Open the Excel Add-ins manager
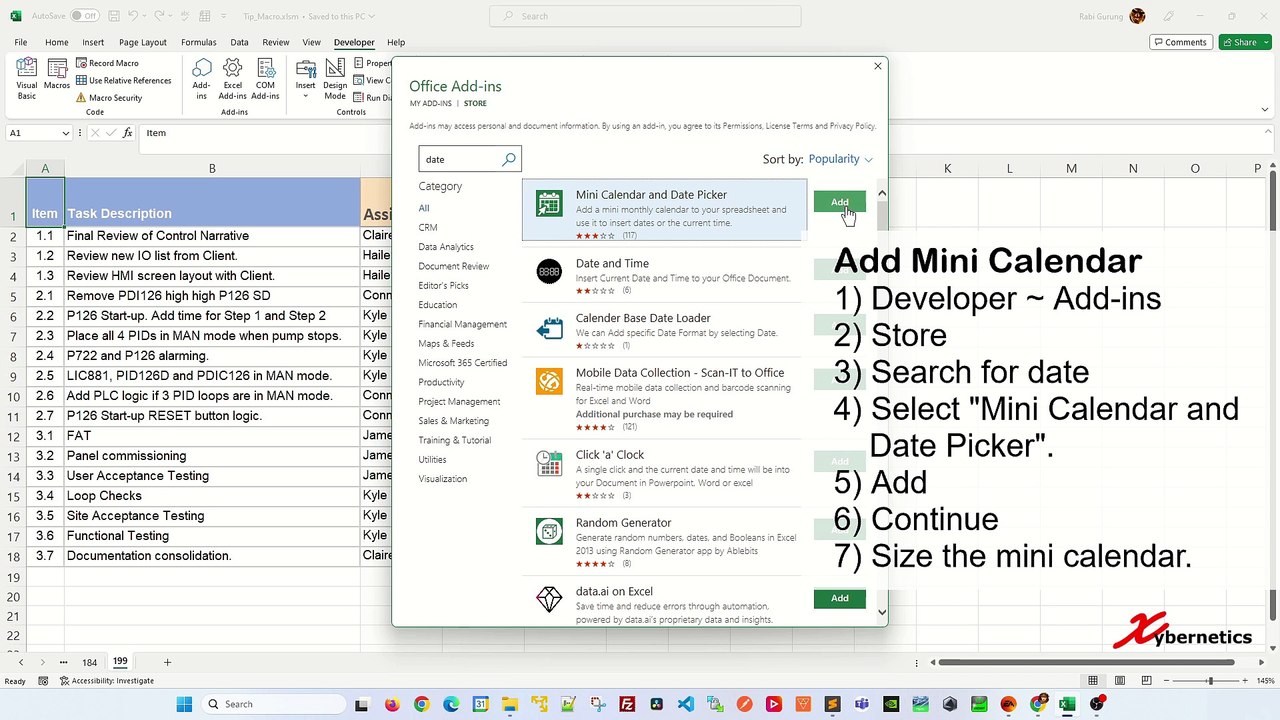Image resolution: width=1280 pixels, height=720 pixels. 232,78
